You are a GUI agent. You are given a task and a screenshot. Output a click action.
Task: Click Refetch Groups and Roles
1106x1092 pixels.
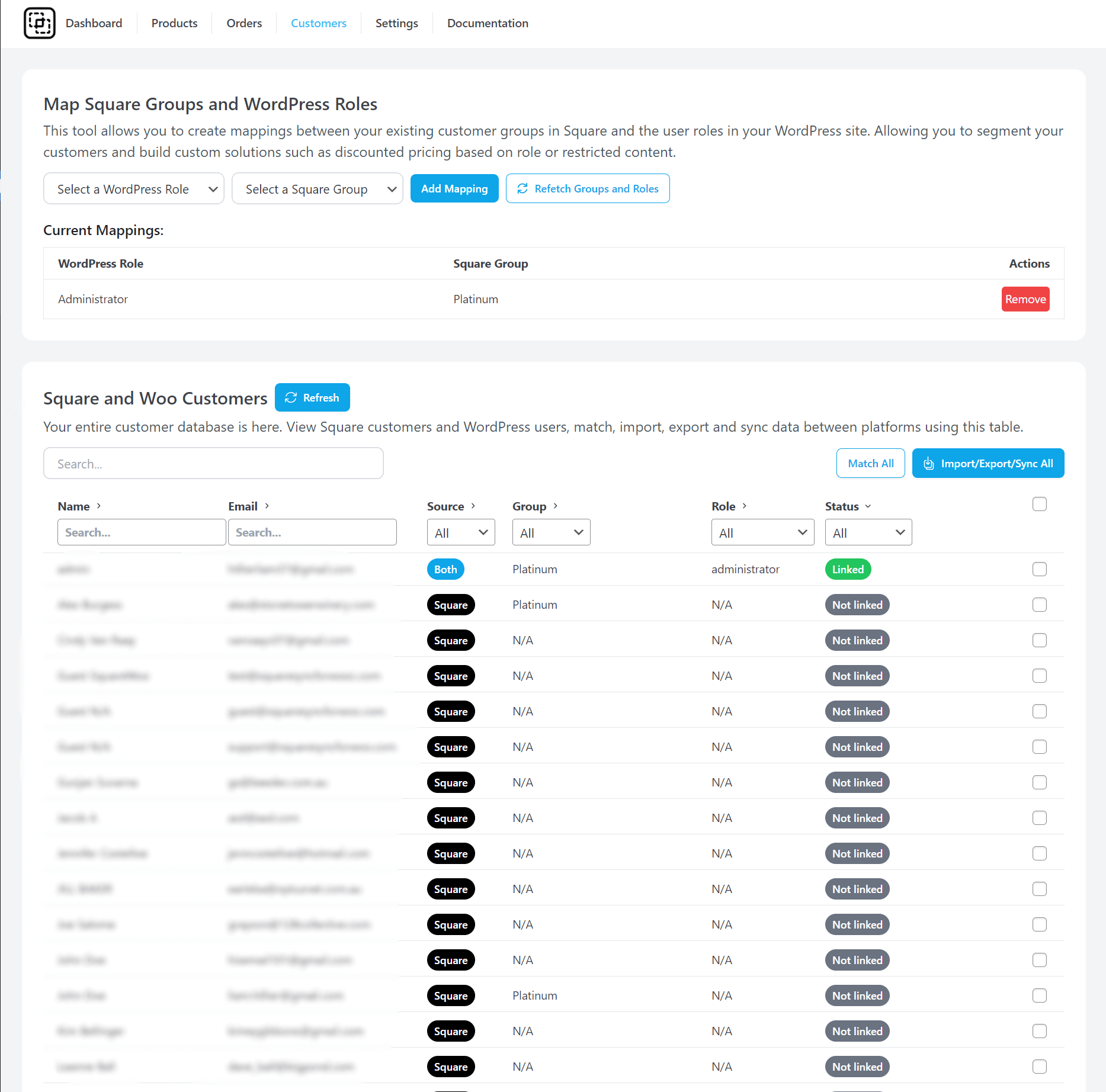tap(588, 188)
